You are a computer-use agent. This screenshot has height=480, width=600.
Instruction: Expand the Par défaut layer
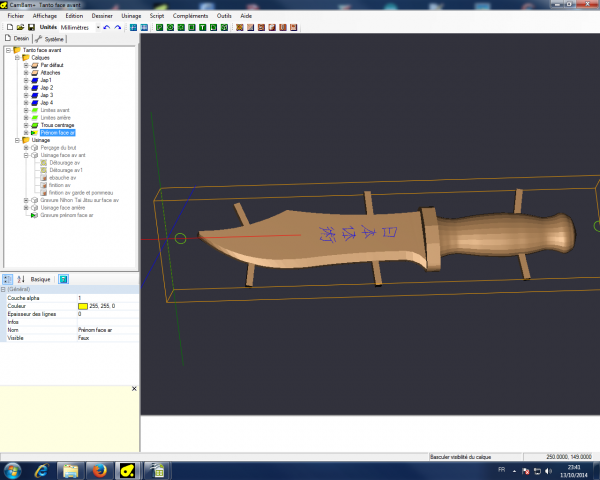point(26,65)
